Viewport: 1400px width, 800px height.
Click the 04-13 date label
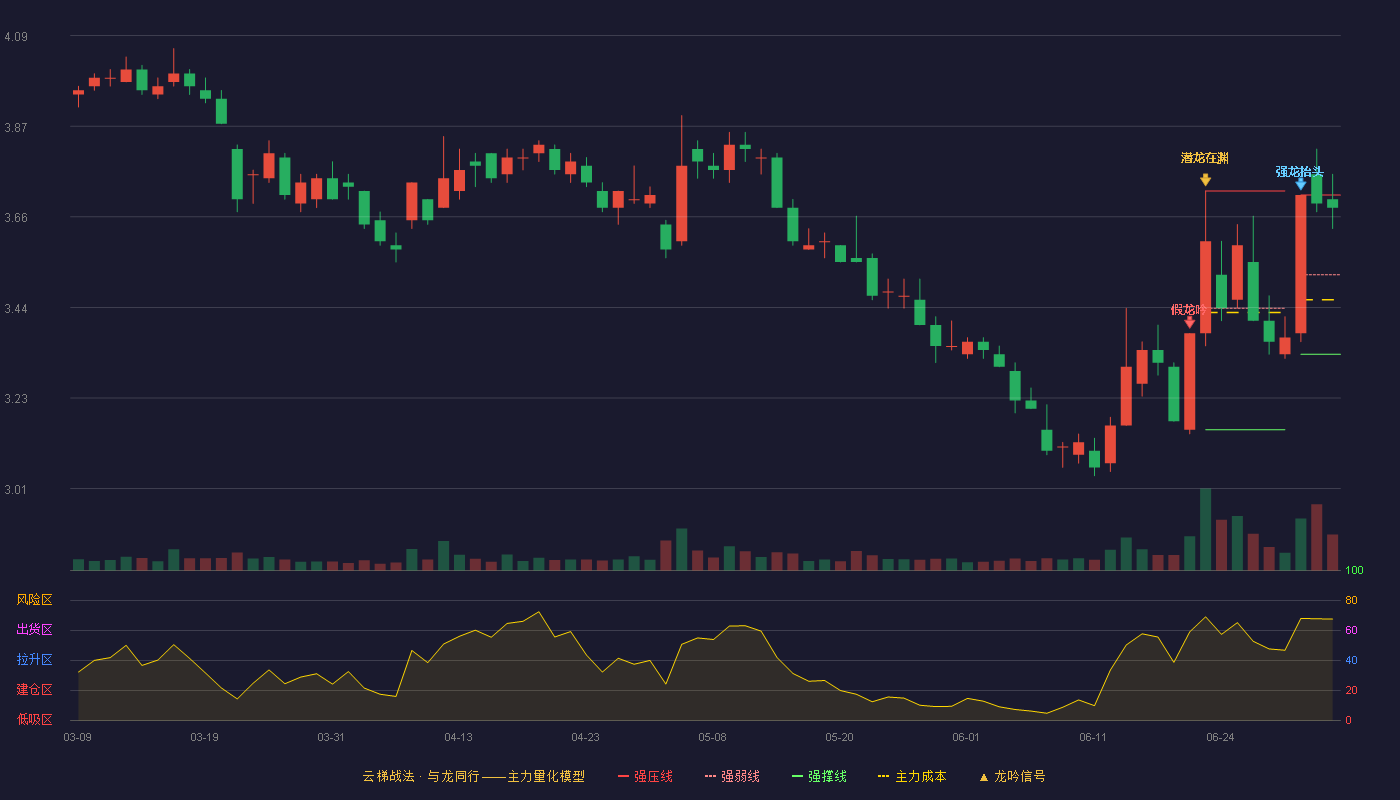click(458, 737)
